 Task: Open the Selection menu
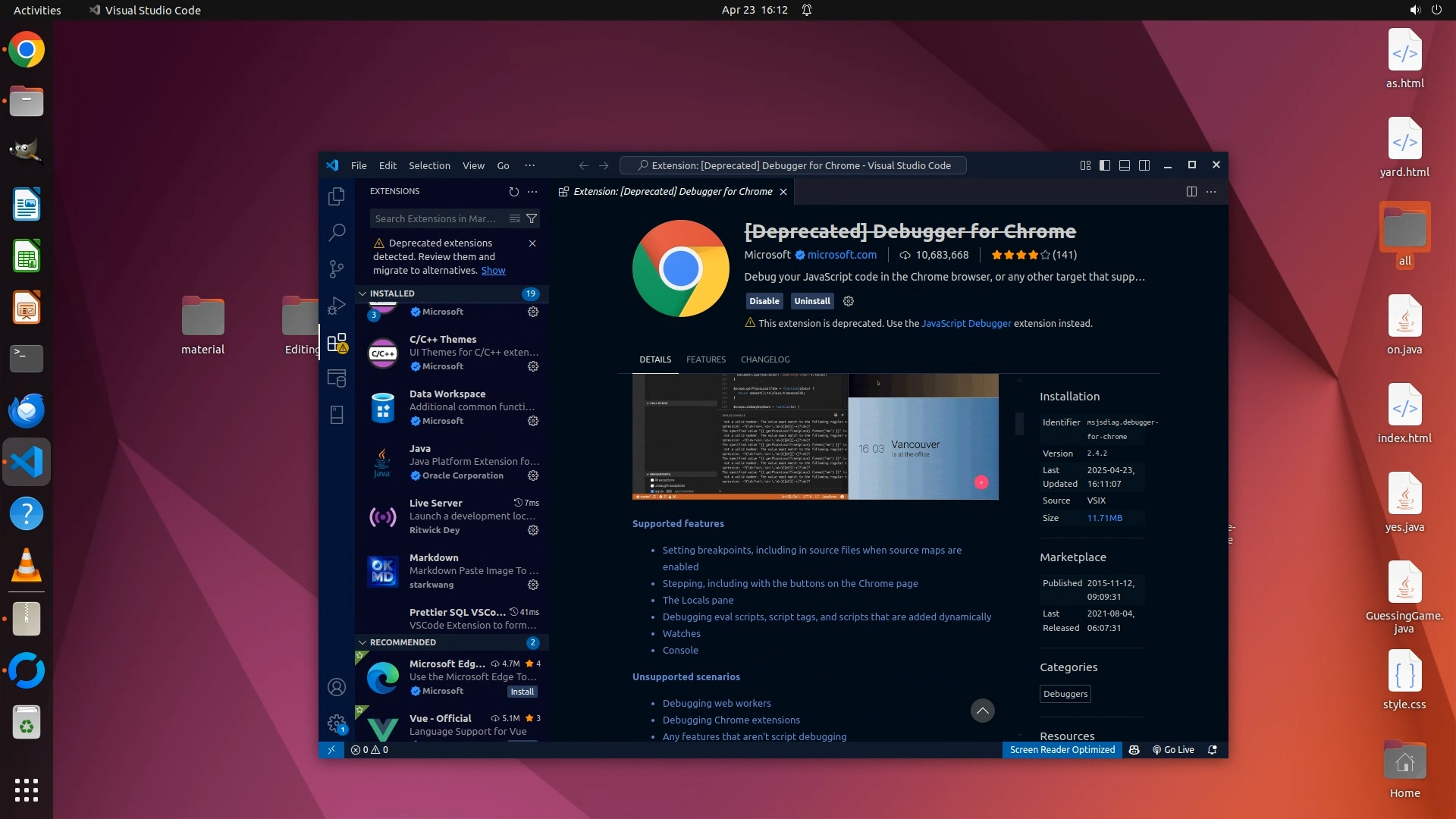coord(429,165)
